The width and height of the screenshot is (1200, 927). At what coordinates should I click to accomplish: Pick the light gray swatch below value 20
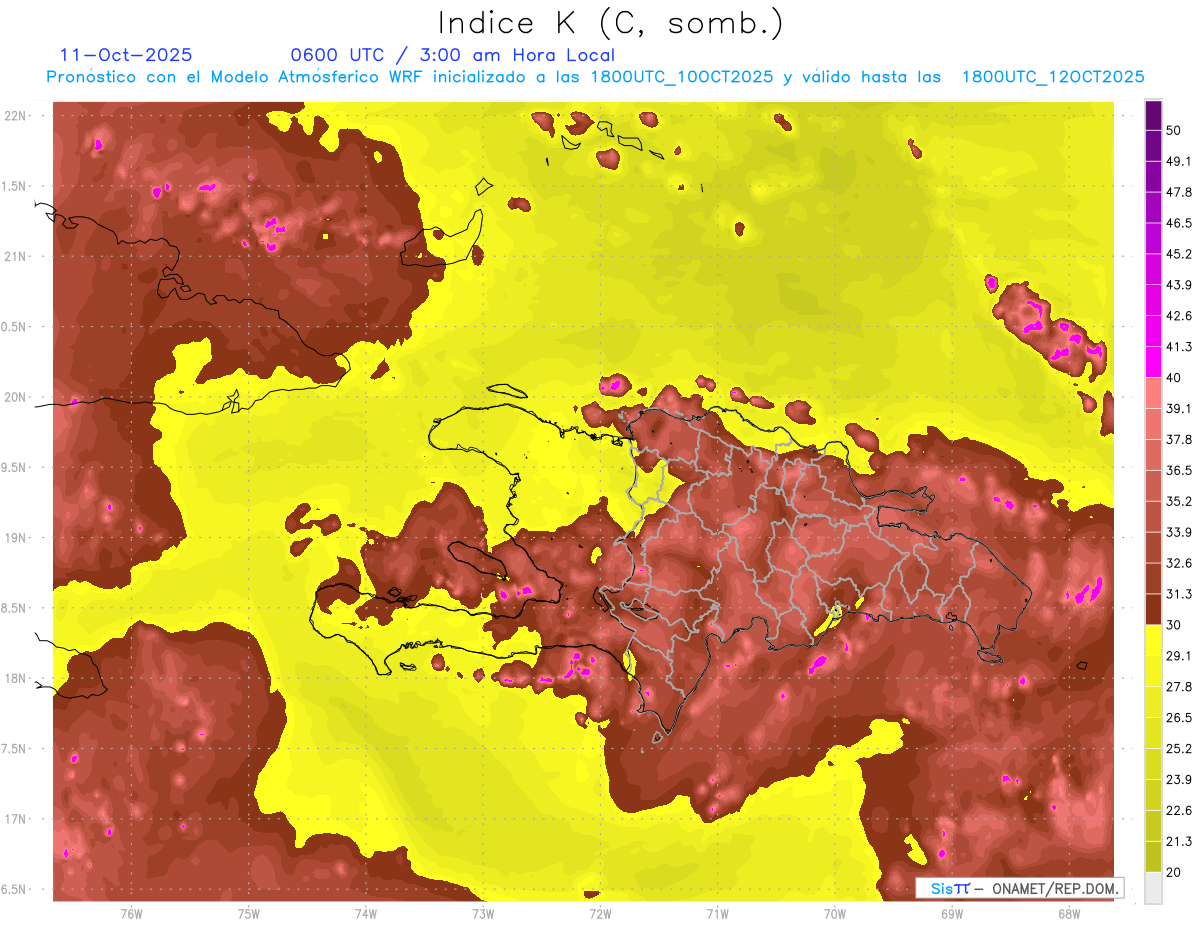click(x=1153, y=888)
